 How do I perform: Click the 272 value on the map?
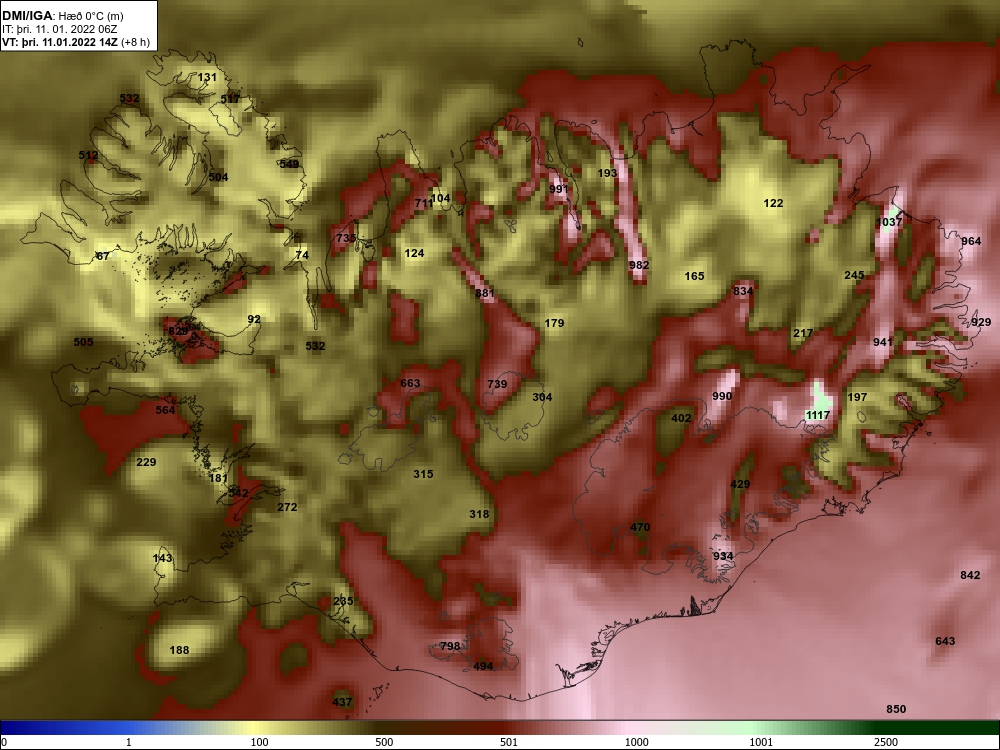pos(287,507)
